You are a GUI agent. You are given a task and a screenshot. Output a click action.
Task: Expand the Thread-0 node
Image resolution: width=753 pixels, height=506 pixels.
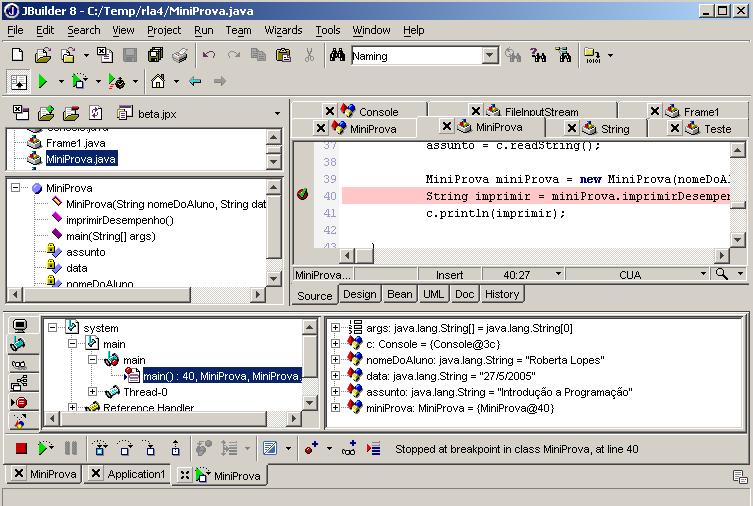(x=93, y=392)
